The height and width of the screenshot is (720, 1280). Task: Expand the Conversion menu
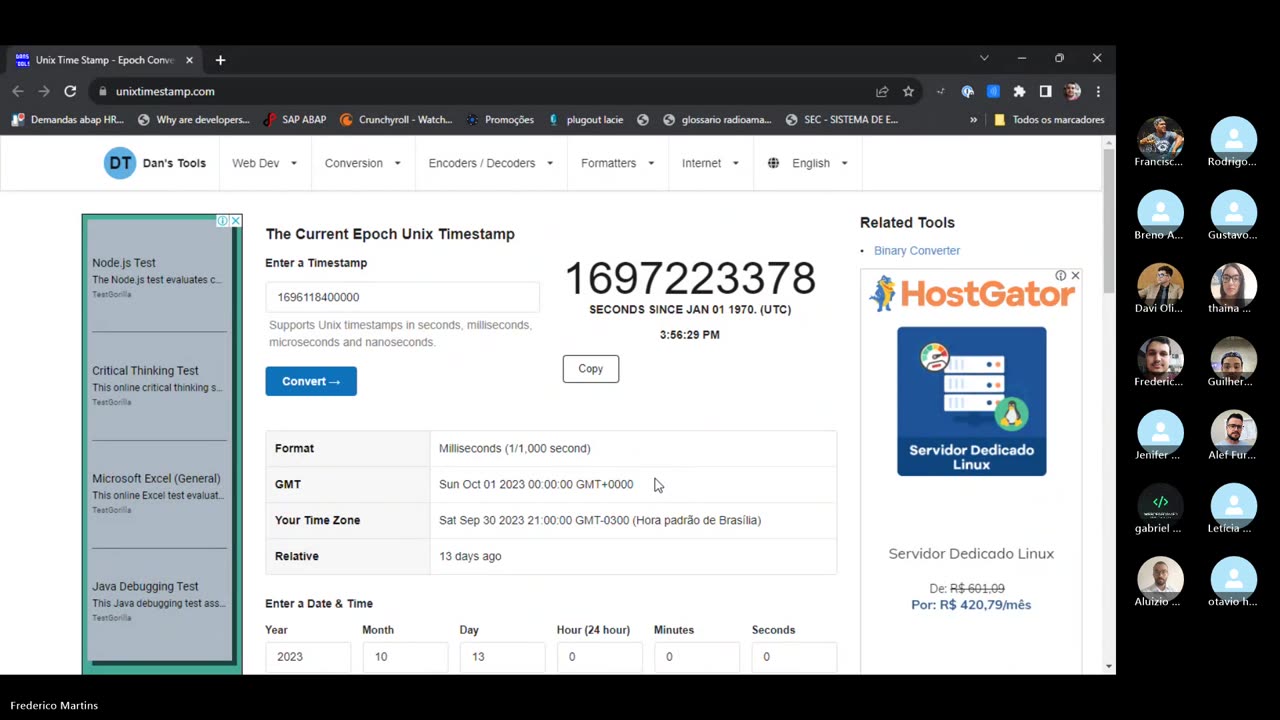363,163
